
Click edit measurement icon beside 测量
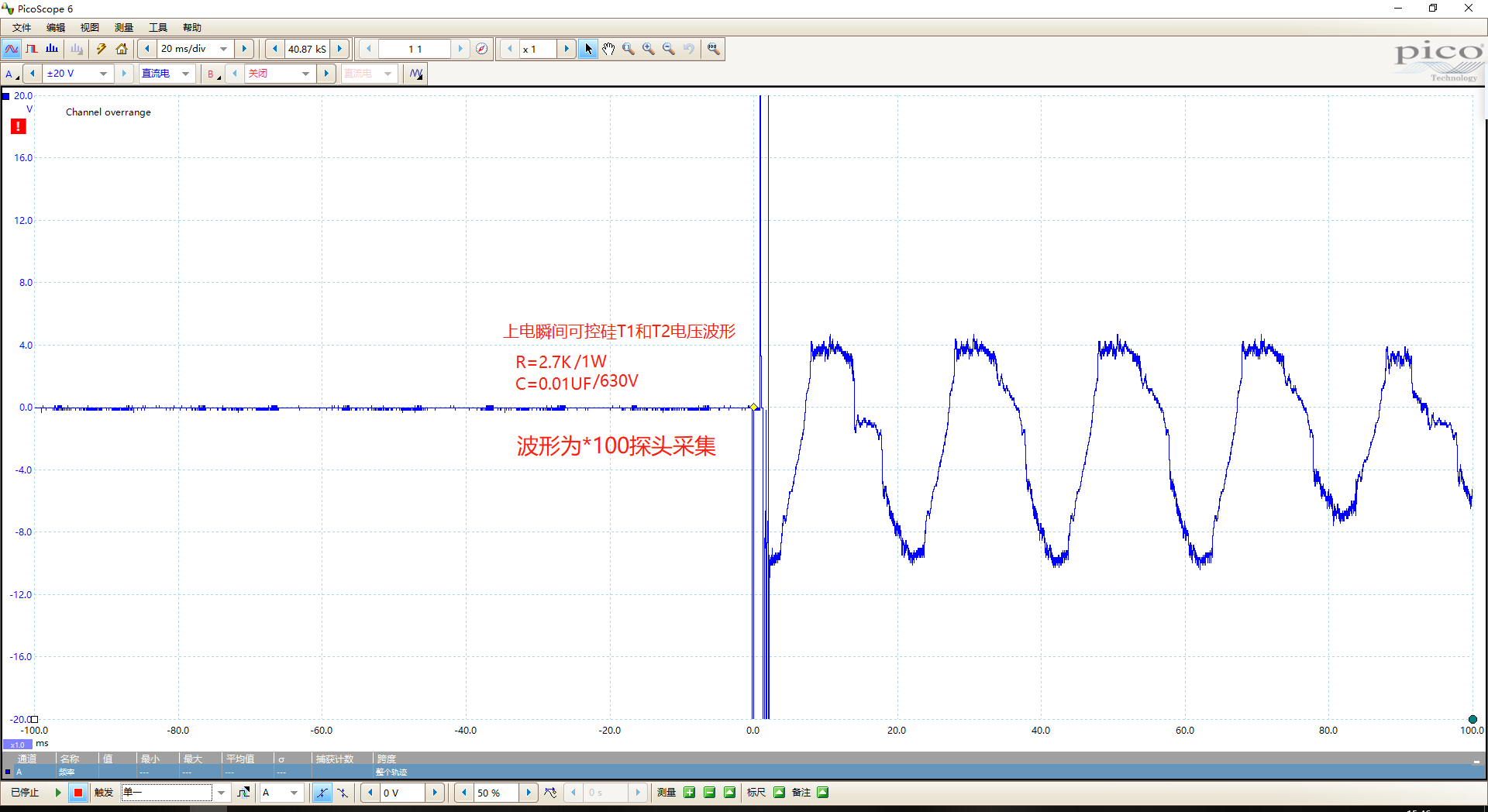click(x=729, y=793)
